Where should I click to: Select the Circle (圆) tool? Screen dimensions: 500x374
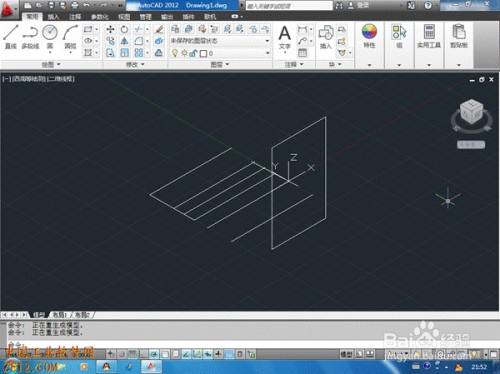(50, 37)
